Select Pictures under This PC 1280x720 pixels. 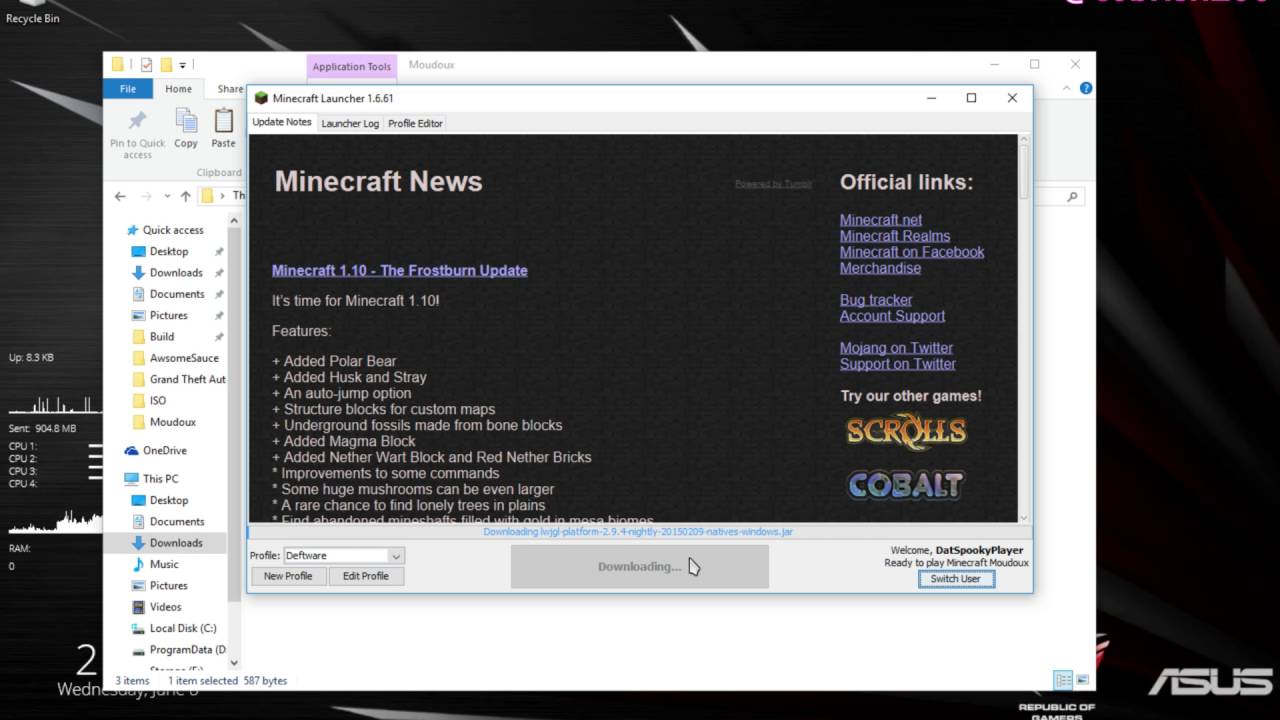click(x=168, y=586)
